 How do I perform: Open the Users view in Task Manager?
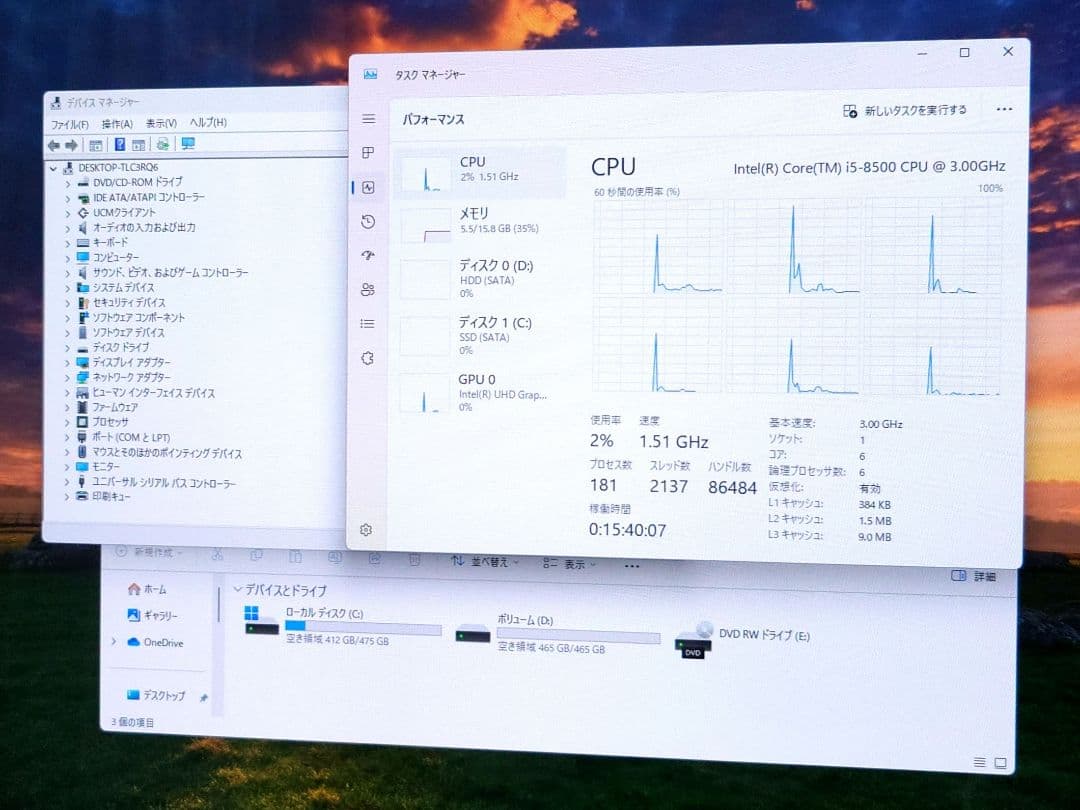coord(367,289)
